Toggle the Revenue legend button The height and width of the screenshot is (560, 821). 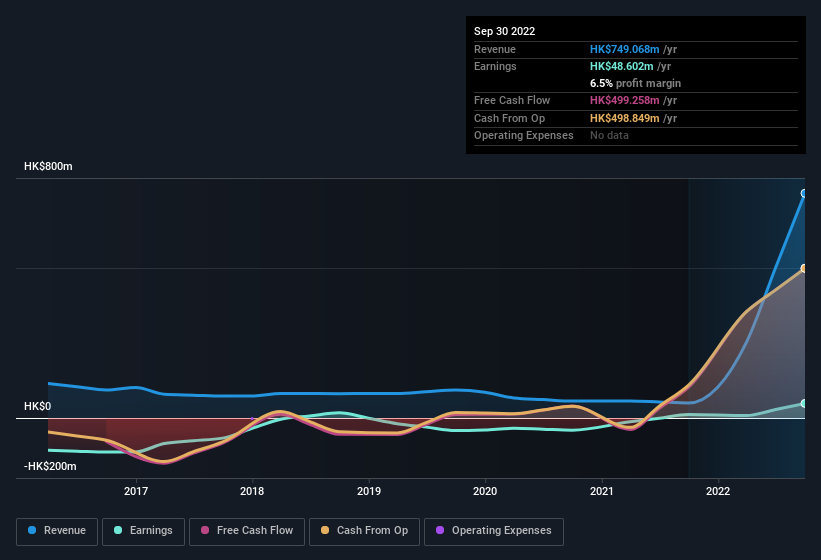tap(57, 531)
